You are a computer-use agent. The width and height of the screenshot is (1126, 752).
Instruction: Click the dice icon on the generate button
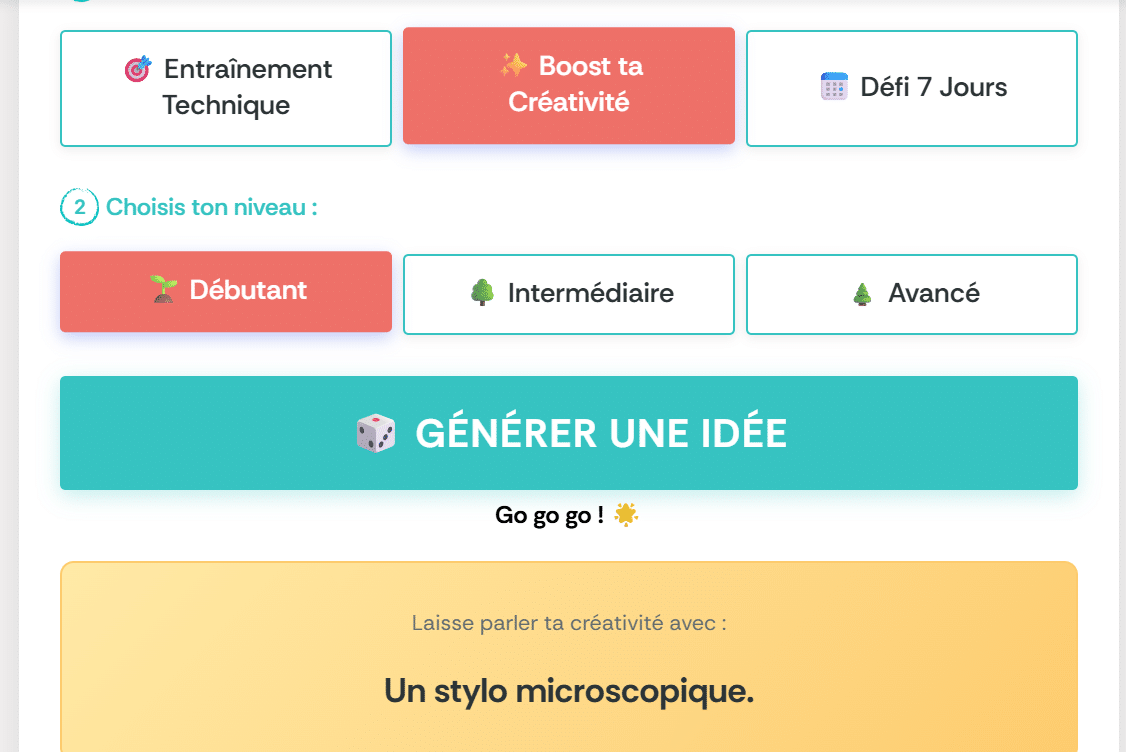pyautogui.click(x=376, y=434)
